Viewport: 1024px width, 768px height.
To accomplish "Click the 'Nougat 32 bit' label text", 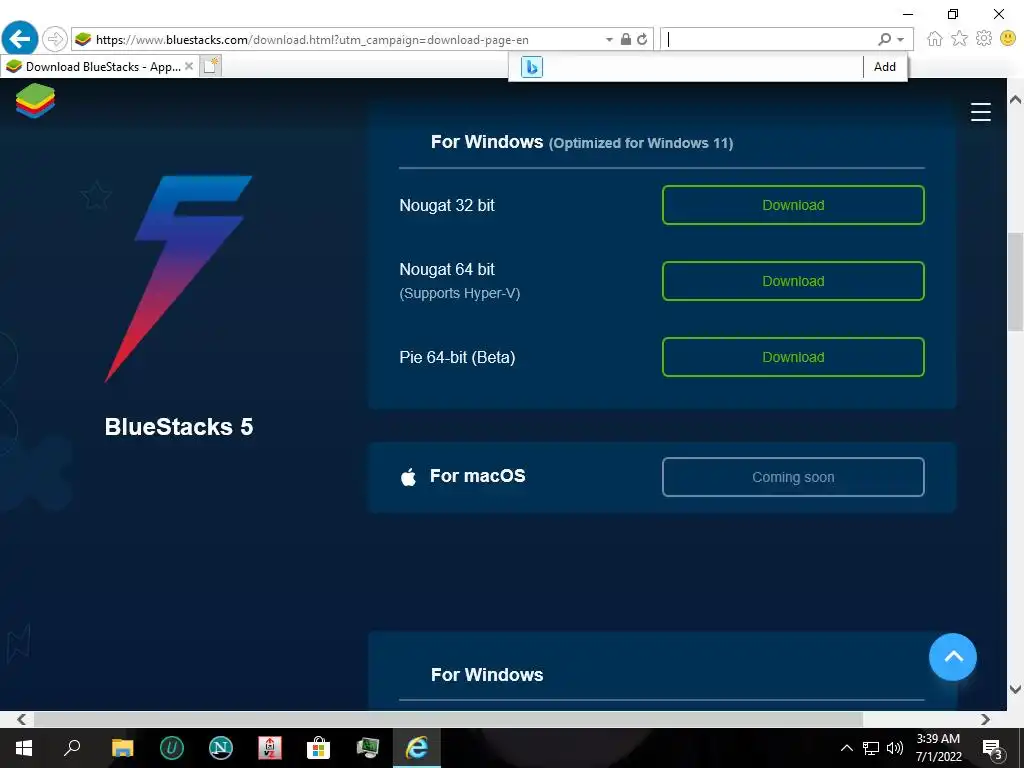I will (447, 205).
